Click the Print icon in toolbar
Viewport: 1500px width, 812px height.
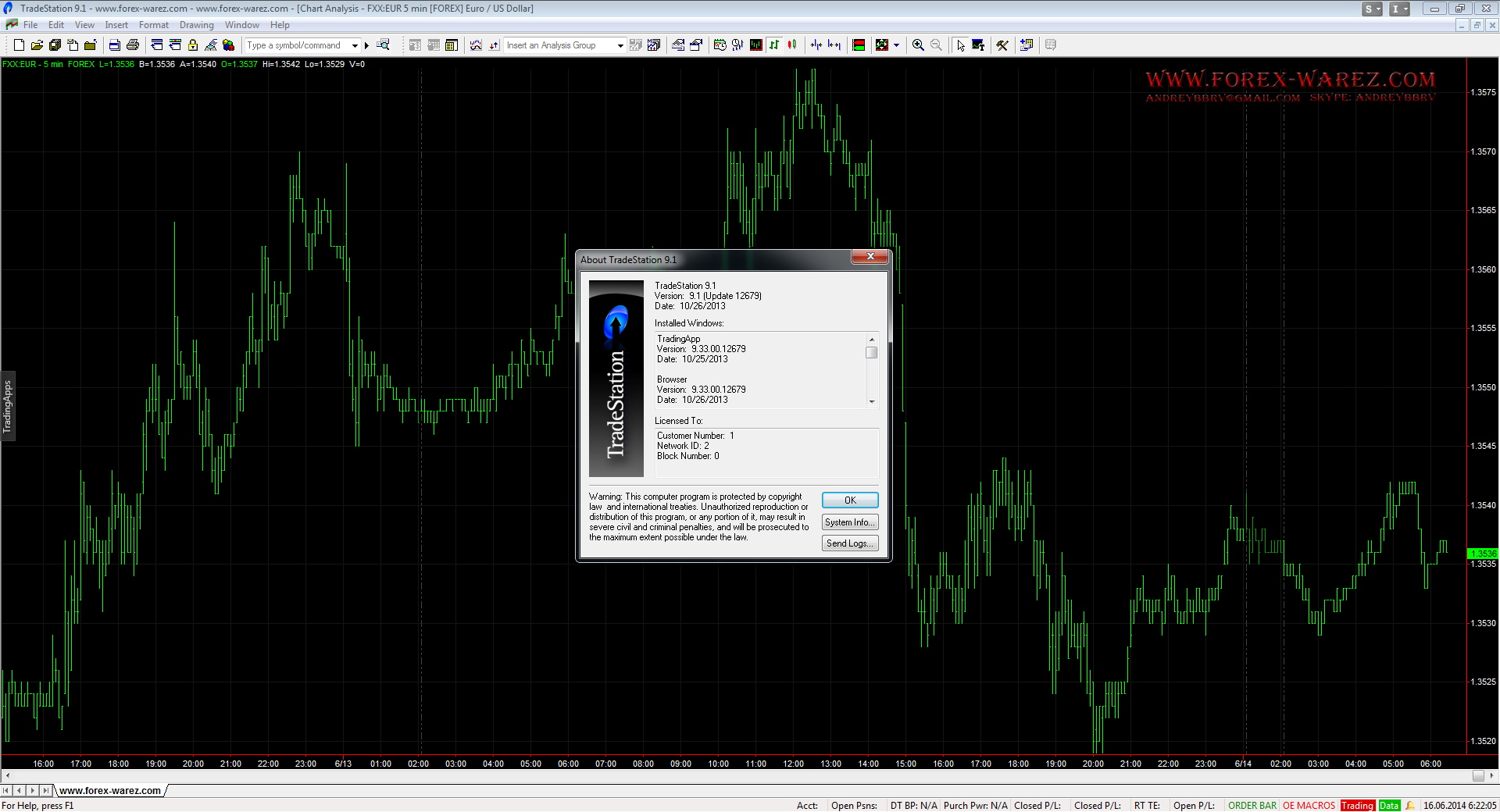[x=133, y=45]
